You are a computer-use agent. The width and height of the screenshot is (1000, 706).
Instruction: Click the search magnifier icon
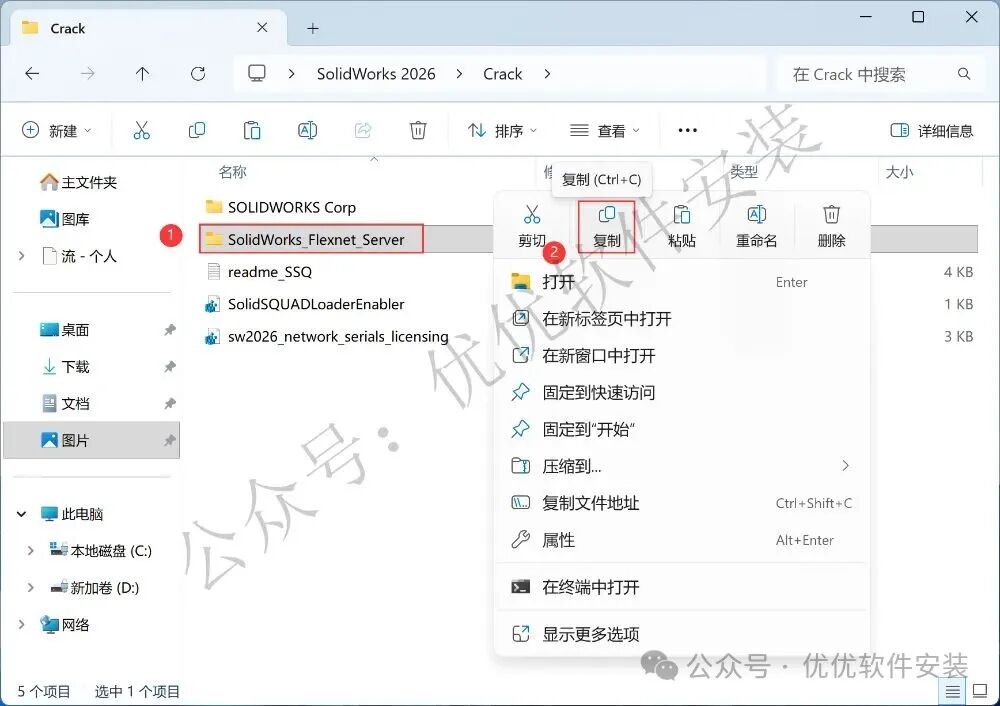(x=964, y=74)
